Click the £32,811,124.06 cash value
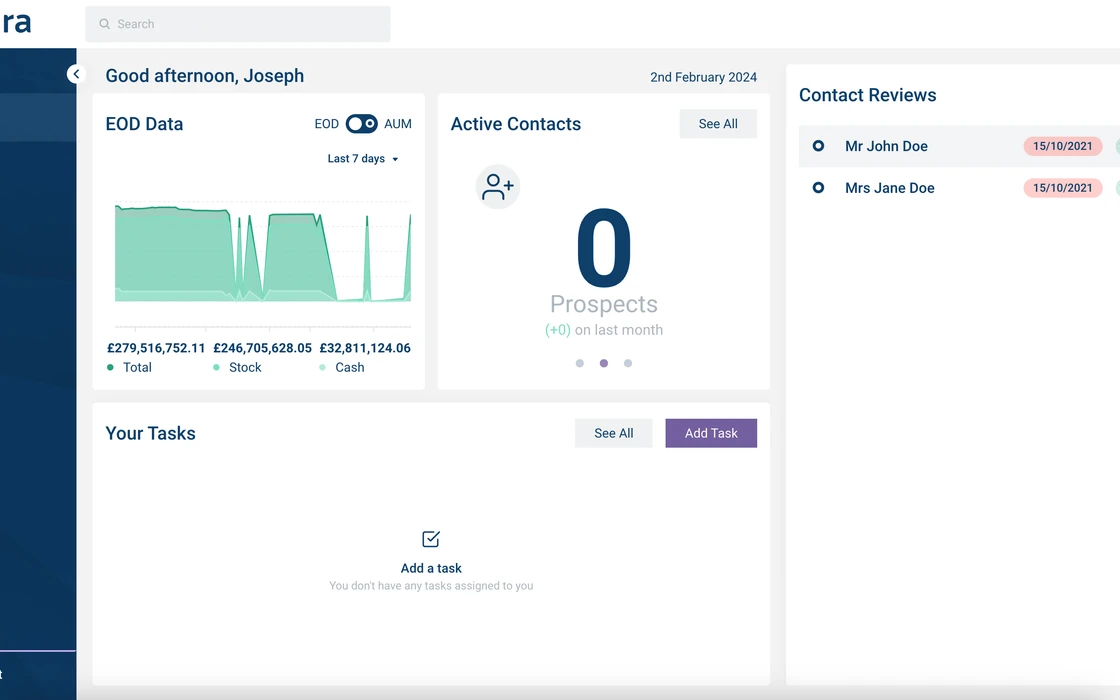Screen dimensions: 1120x700 365,348
